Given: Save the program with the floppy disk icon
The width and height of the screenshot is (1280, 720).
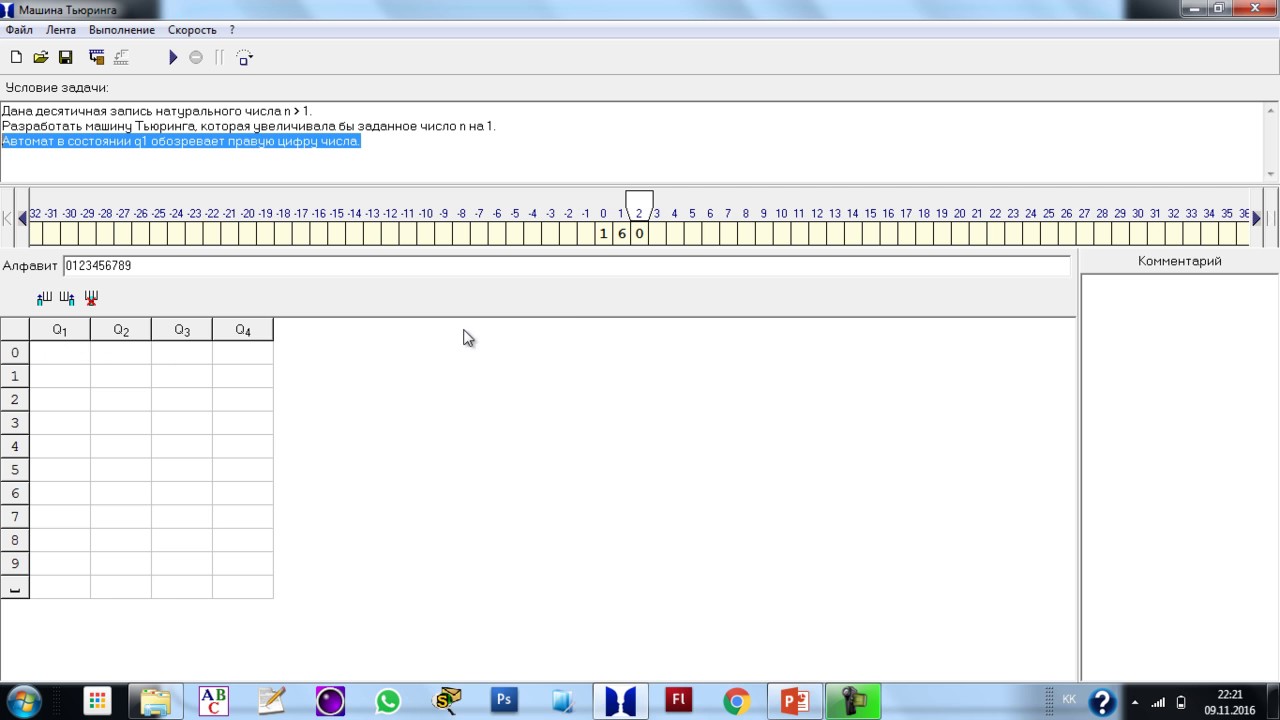Looking at the screenshot, I should (x=65, y=58).
